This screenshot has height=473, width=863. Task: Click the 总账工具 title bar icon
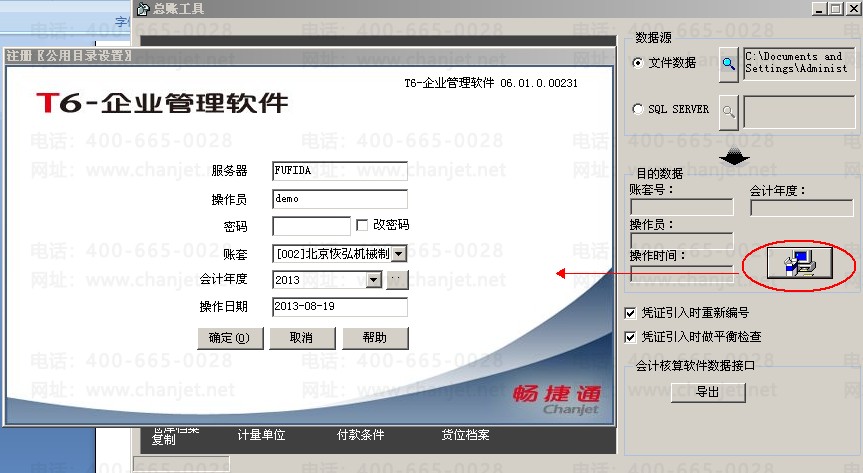point(143,8)
